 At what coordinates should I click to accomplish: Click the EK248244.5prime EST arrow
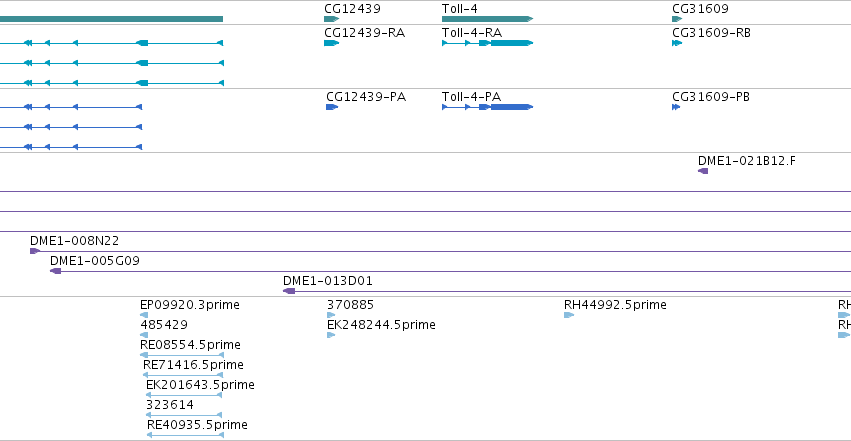[x=331, y=335]
